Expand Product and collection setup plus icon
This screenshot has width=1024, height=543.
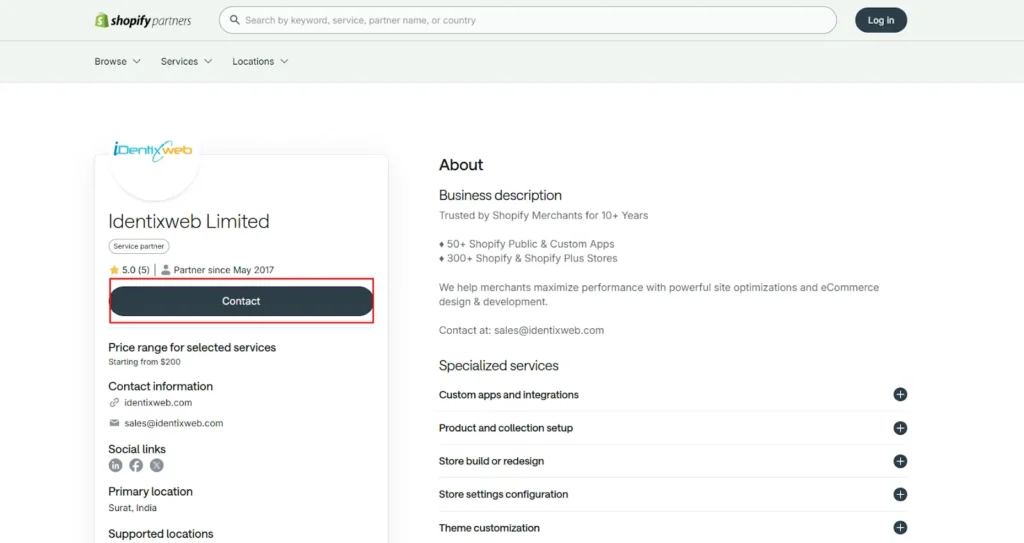click(x=900, y=428)
